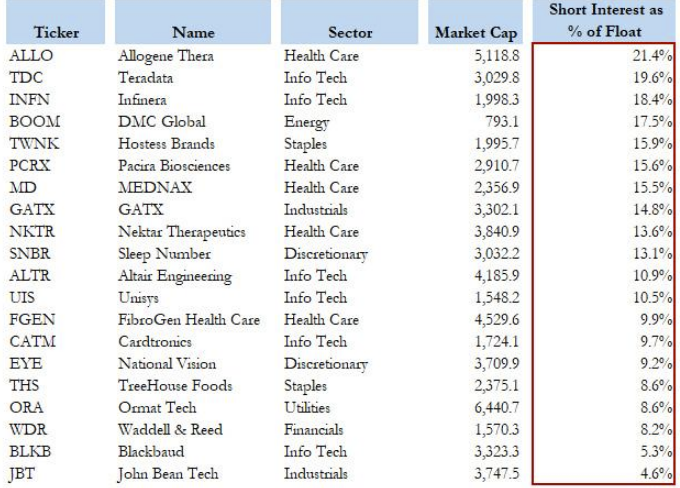Click the BOOM ticker cell
This screenshot has height=488, width=680.
point(33,122)
